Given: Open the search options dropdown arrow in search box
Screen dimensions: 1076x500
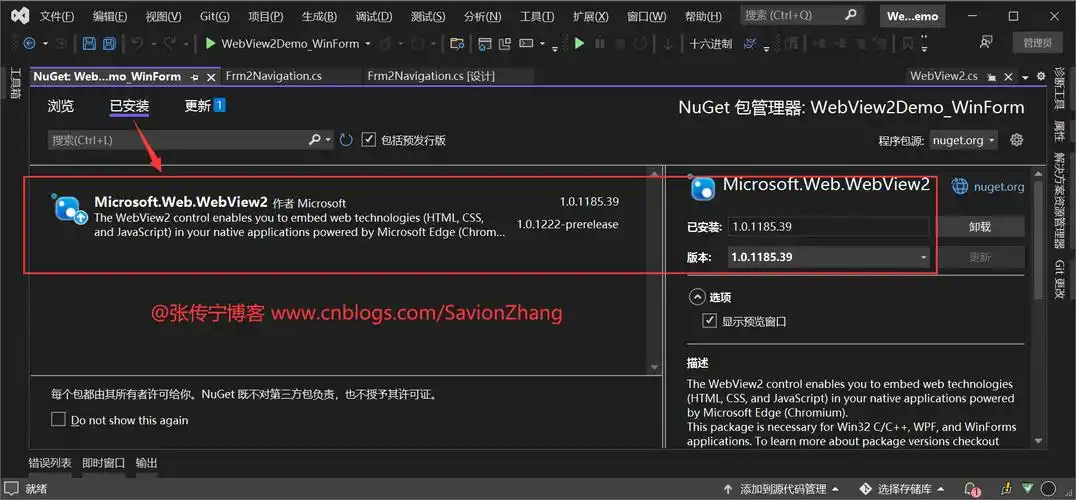Looking at the screenshot, I should (328, 140).
